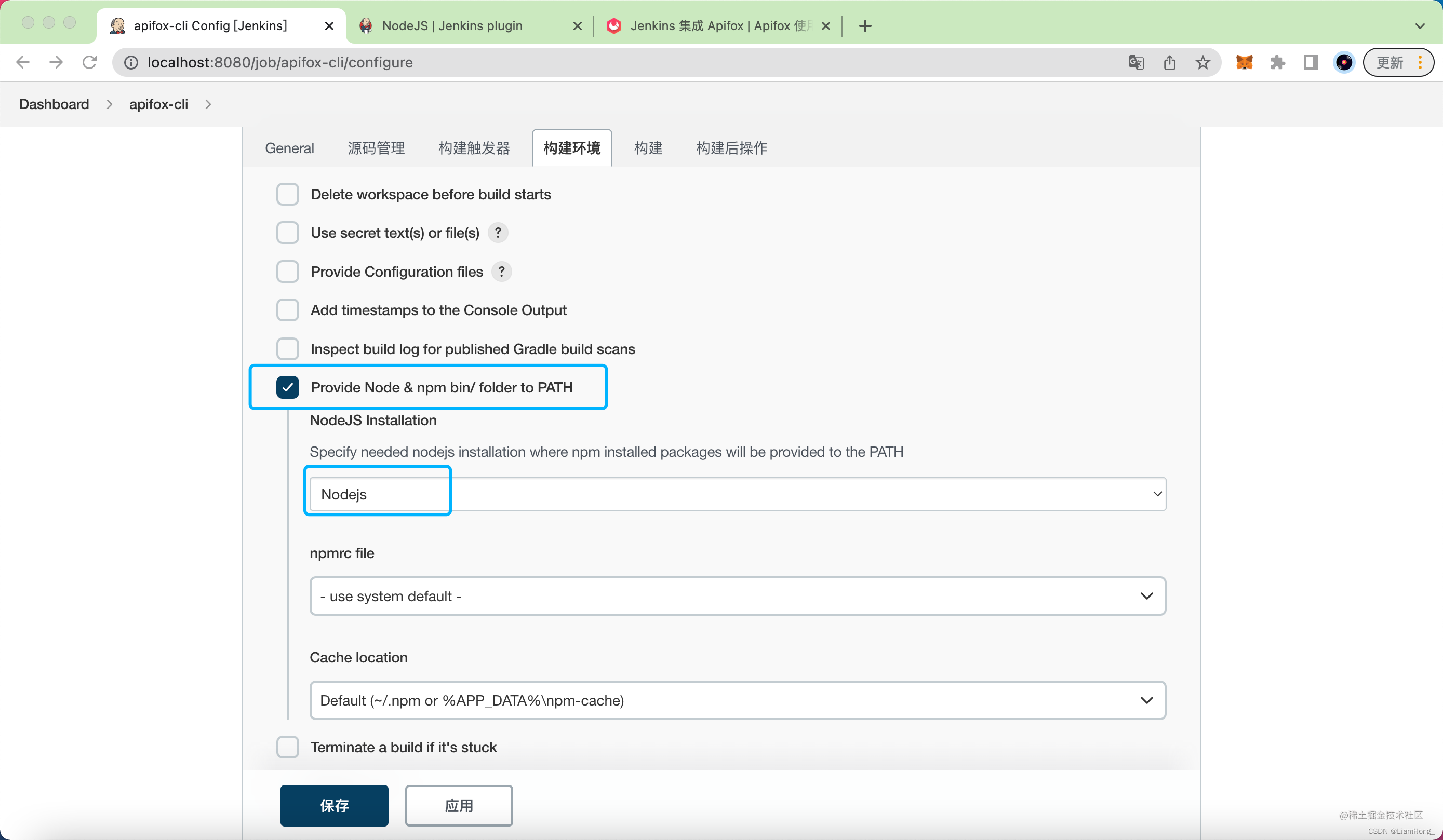Image resolution: width=1443 pixels, height=840 pixels.
Task: Bookmark page with the star icon
Action: click(x=1202, y=62)
